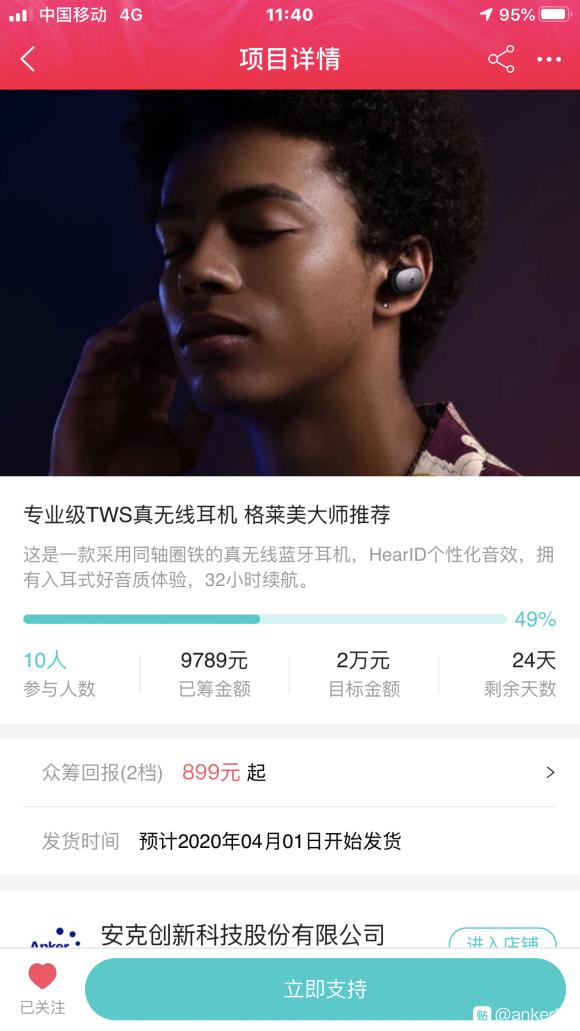This screenshot has width=580, height=1031.
Task: Click the 立即支持 support button
Action: (326, 989)
